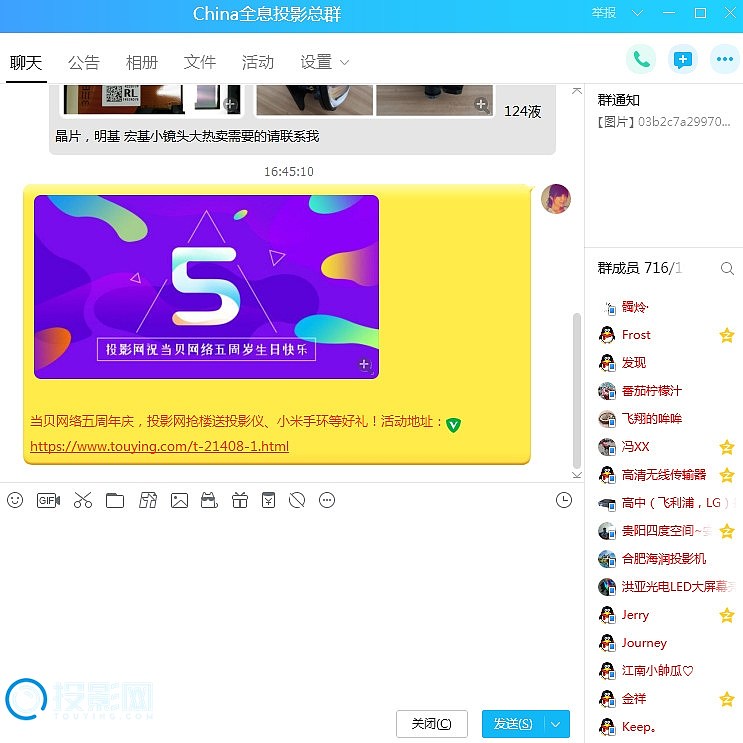The width and height of the screenshot is (743, 743).
Task: Open the three-dots more options button
Action: point(725,59)
